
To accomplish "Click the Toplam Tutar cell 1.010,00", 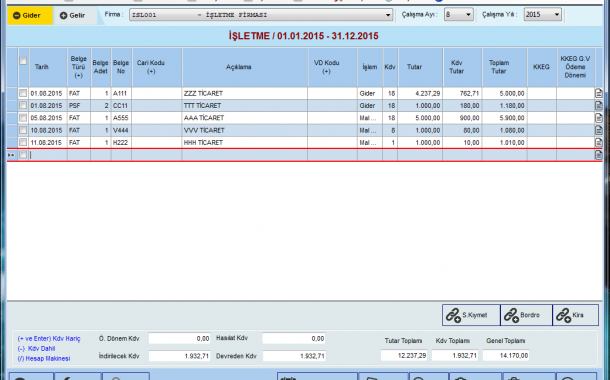I will point(505,143).
